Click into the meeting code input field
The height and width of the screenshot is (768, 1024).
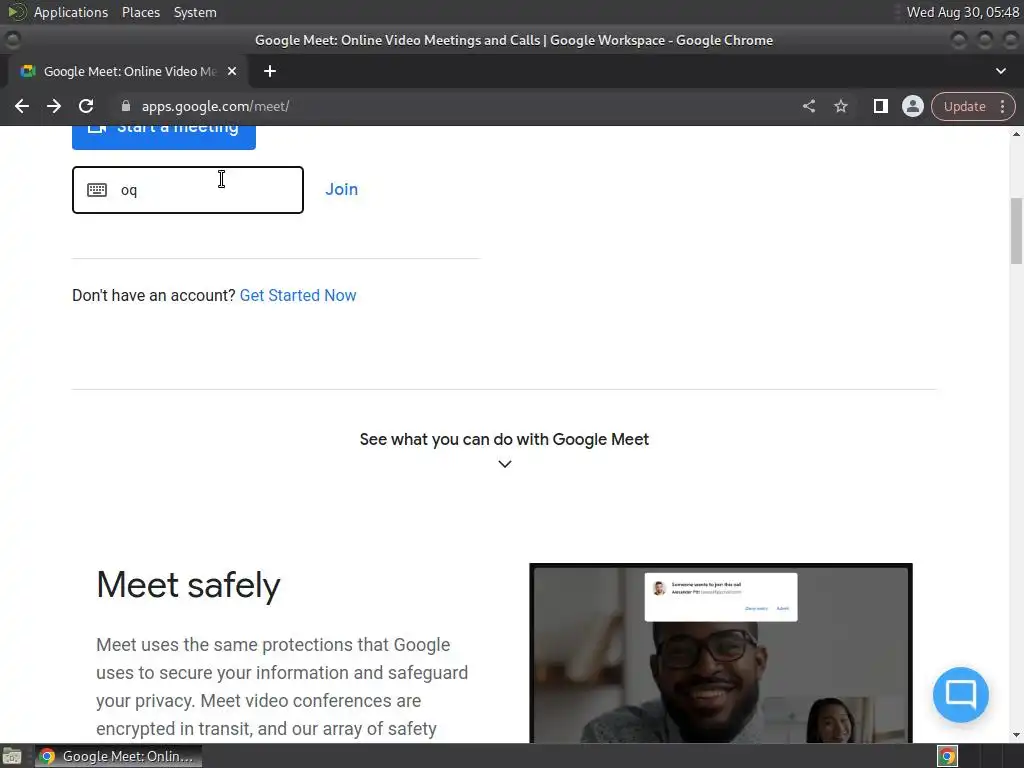click(187, 190)
